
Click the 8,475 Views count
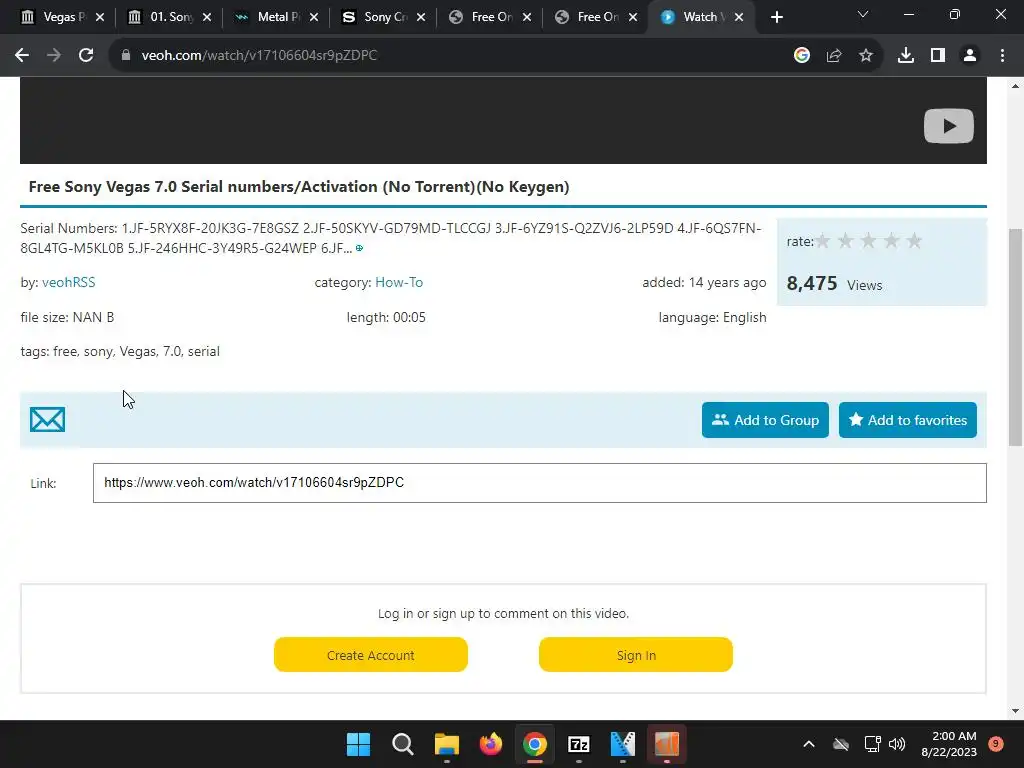pyautogui.click(x=834, y=283)
